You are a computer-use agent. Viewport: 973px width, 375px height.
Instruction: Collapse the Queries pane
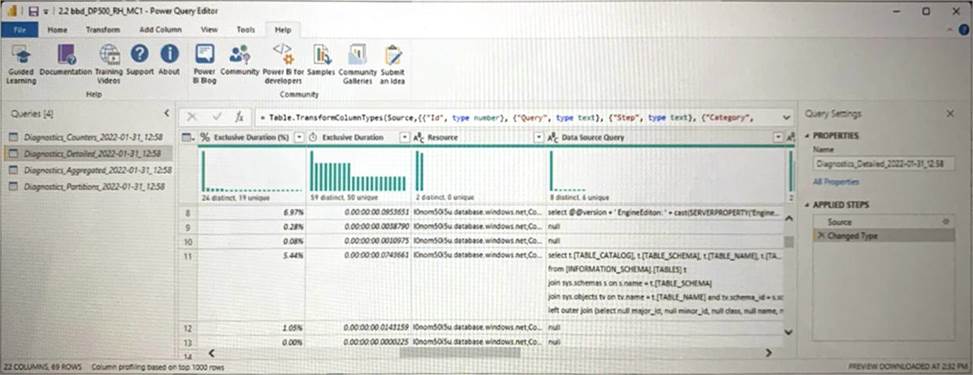click(x=166, y=113)
